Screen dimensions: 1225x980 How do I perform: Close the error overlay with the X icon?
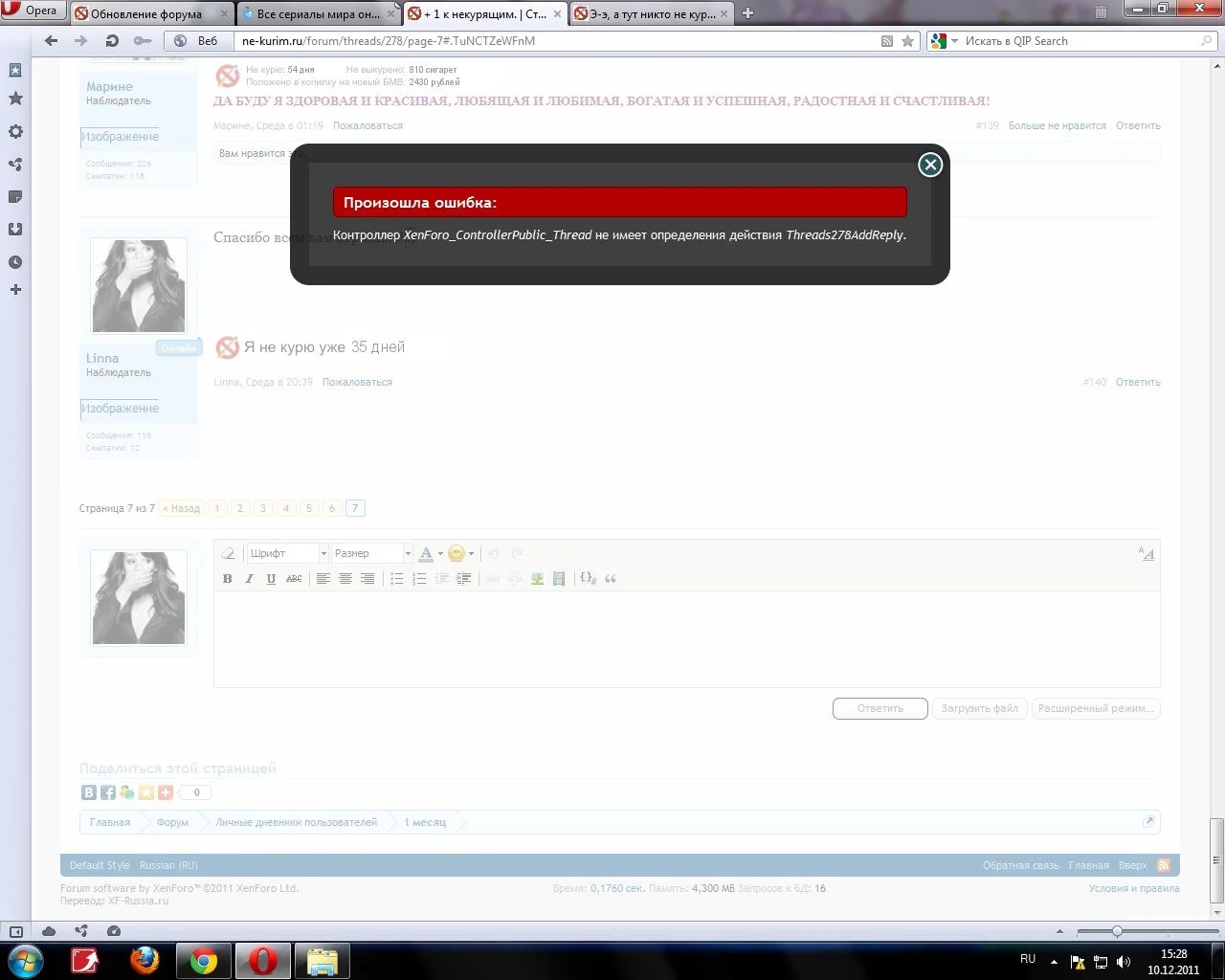(930, 165)
